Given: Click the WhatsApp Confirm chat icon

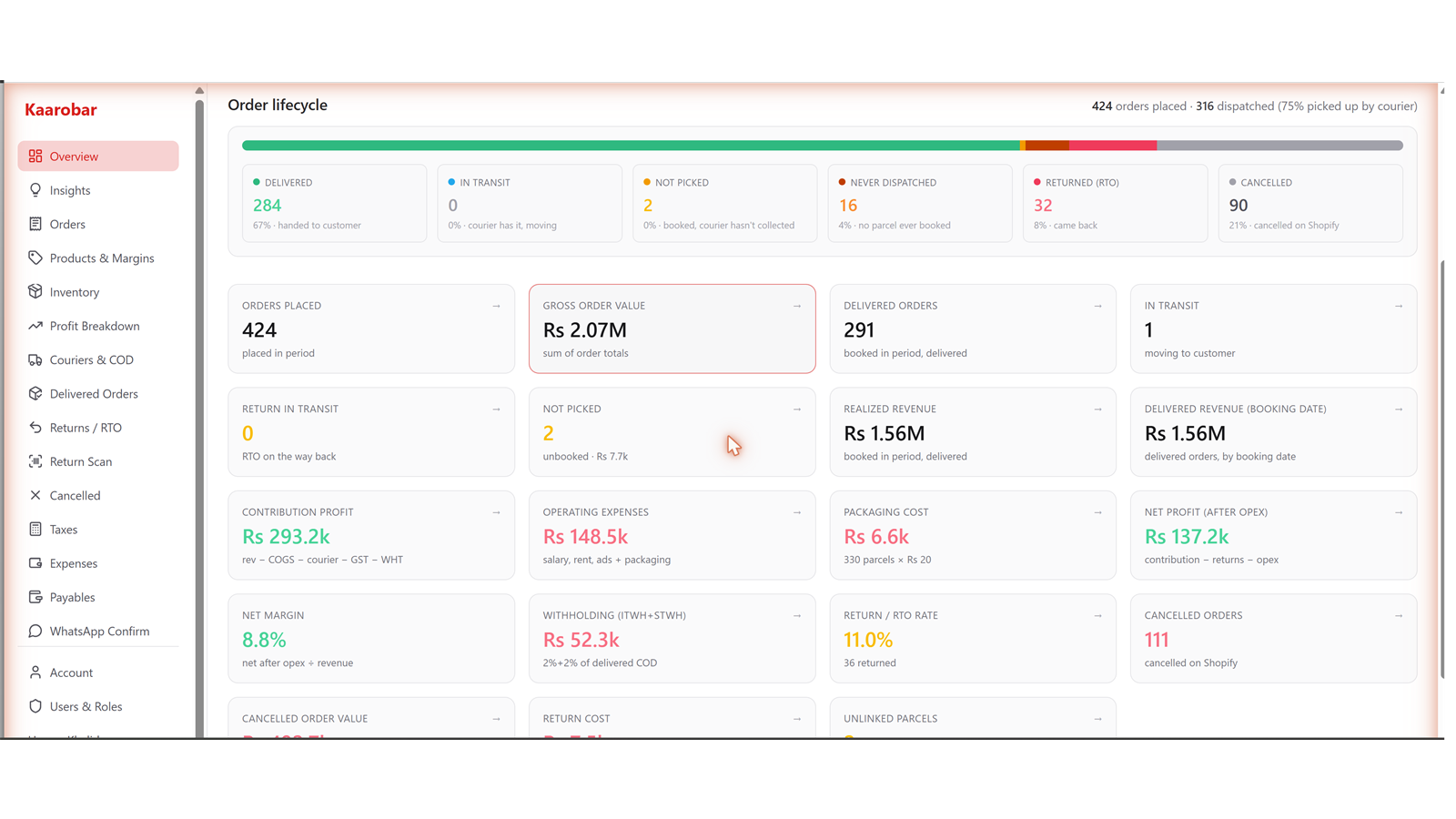Looking at the screenshot, I should pyautogui.click(x=35, y=631).
